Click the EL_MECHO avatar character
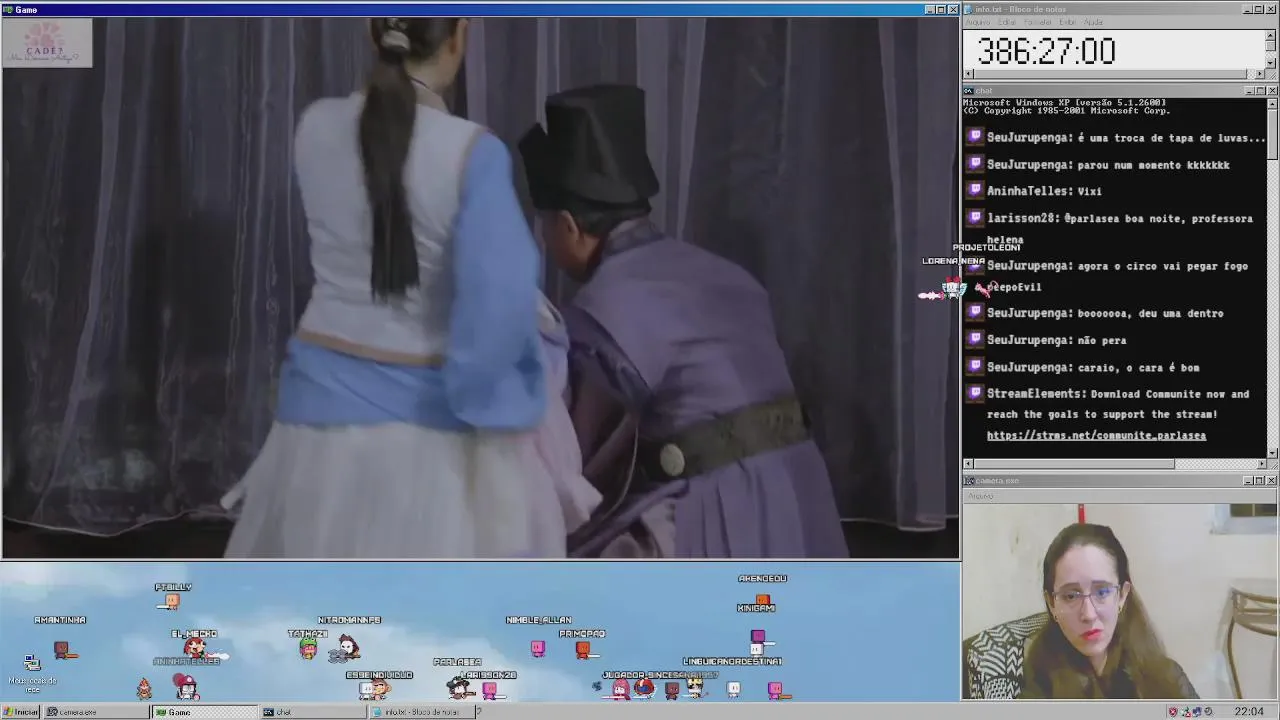The height and width of the screenshot is (720, 1280). [195, 650]
